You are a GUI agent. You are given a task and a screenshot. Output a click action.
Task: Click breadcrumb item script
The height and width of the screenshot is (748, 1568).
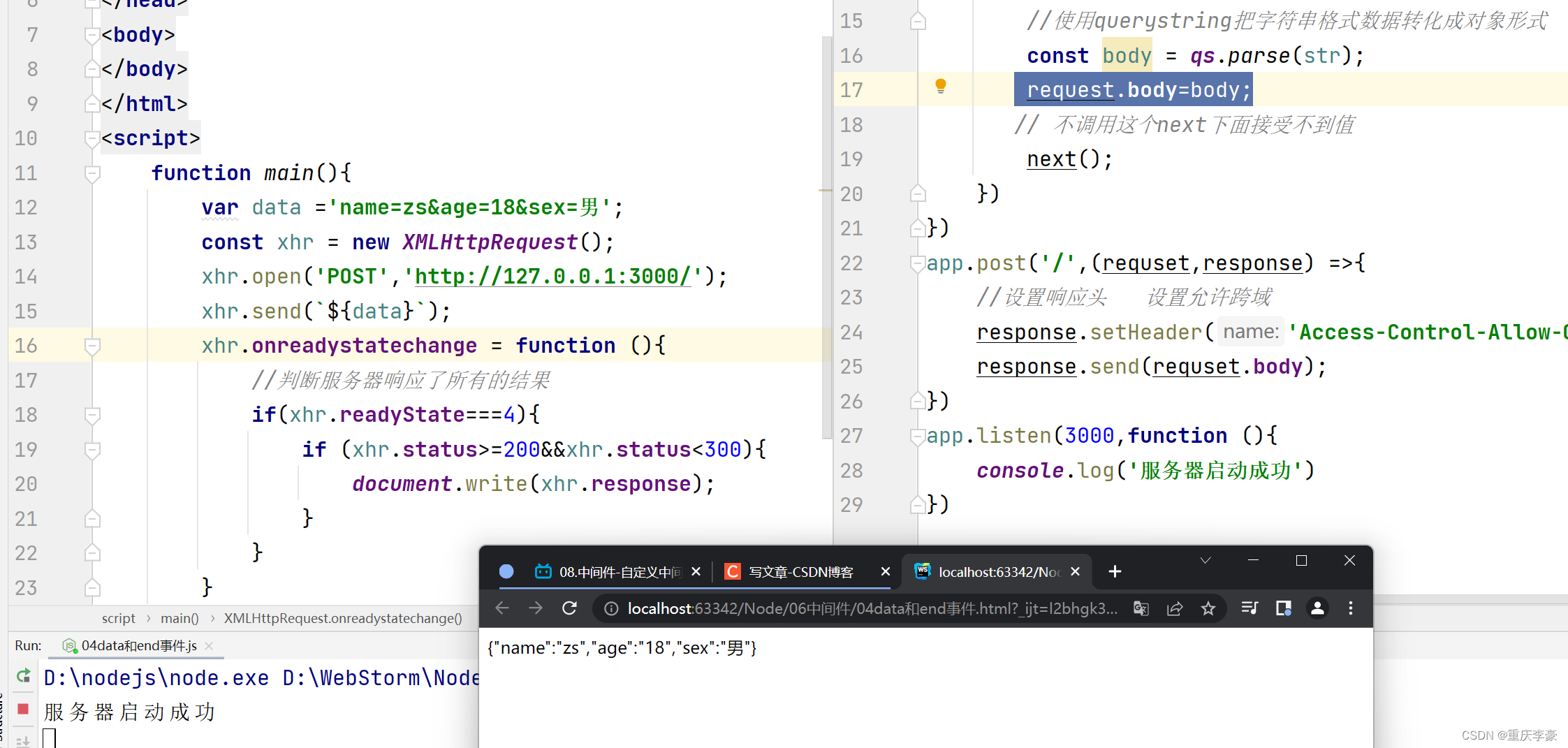118,618
